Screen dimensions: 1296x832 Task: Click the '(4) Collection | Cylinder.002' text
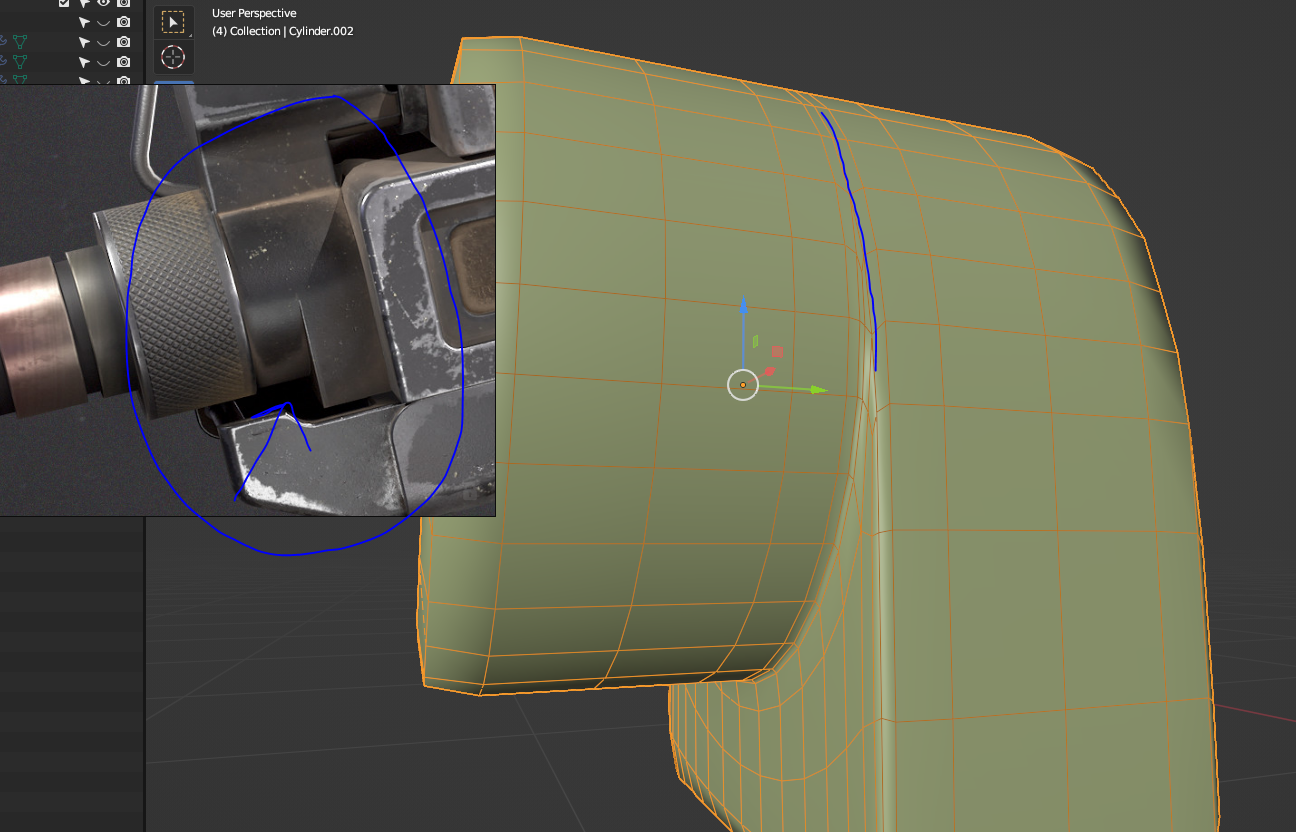point(282,31)
